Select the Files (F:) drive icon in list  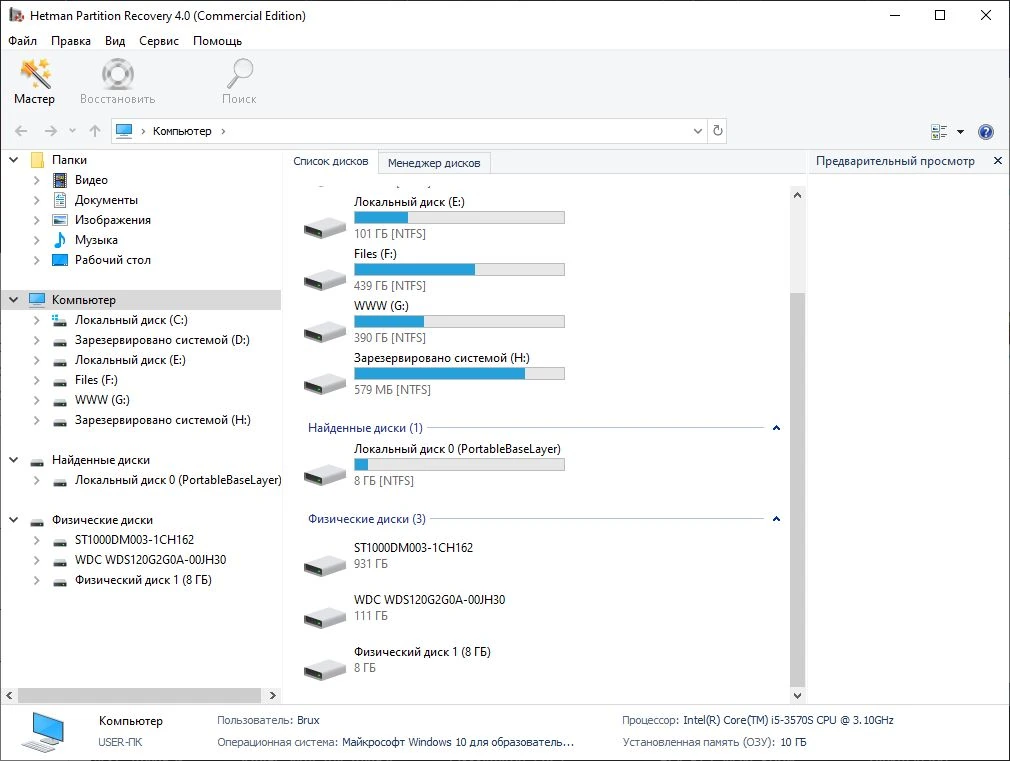tap(325, 279)
